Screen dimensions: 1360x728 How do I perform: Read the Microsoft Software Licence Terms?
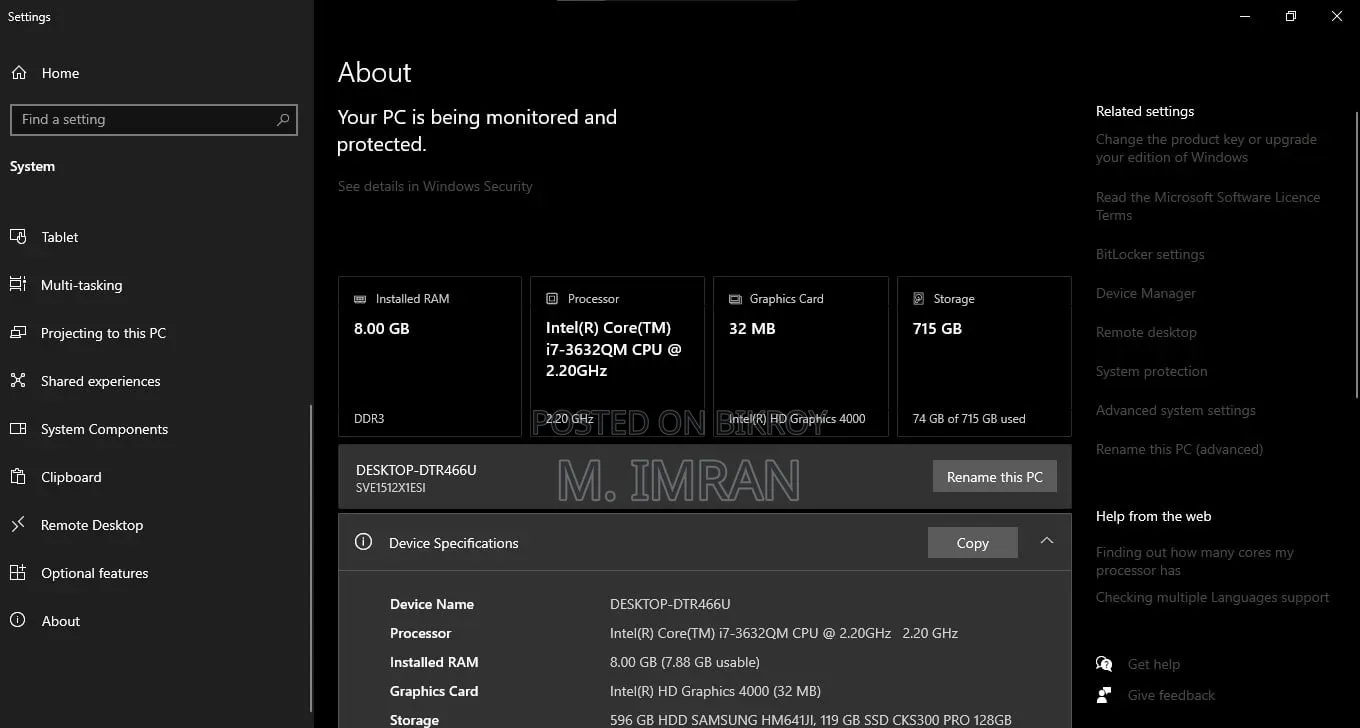click(1208, 206)
